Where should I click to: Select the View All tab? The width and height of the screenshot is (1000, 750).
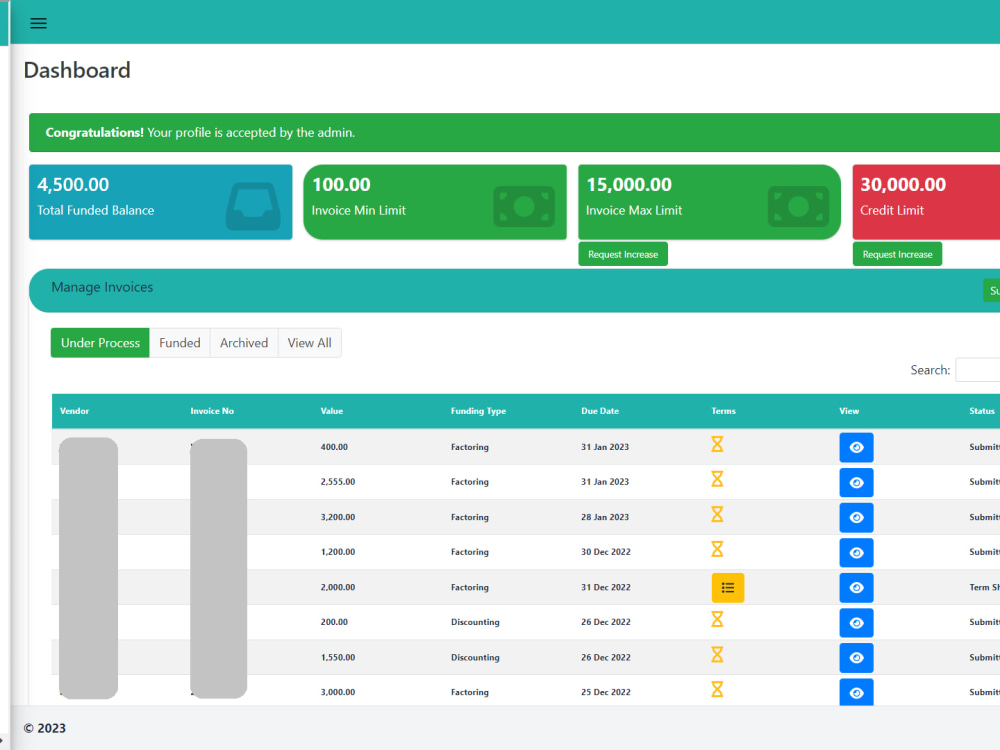pyautogui.click(x=309, y=342)
